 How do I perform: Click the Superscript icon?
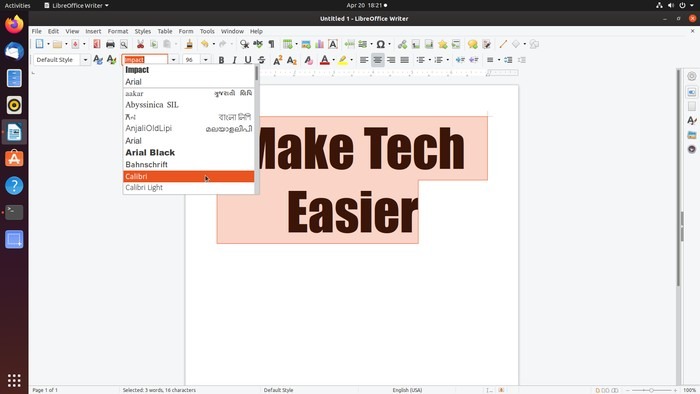[278, 60]
